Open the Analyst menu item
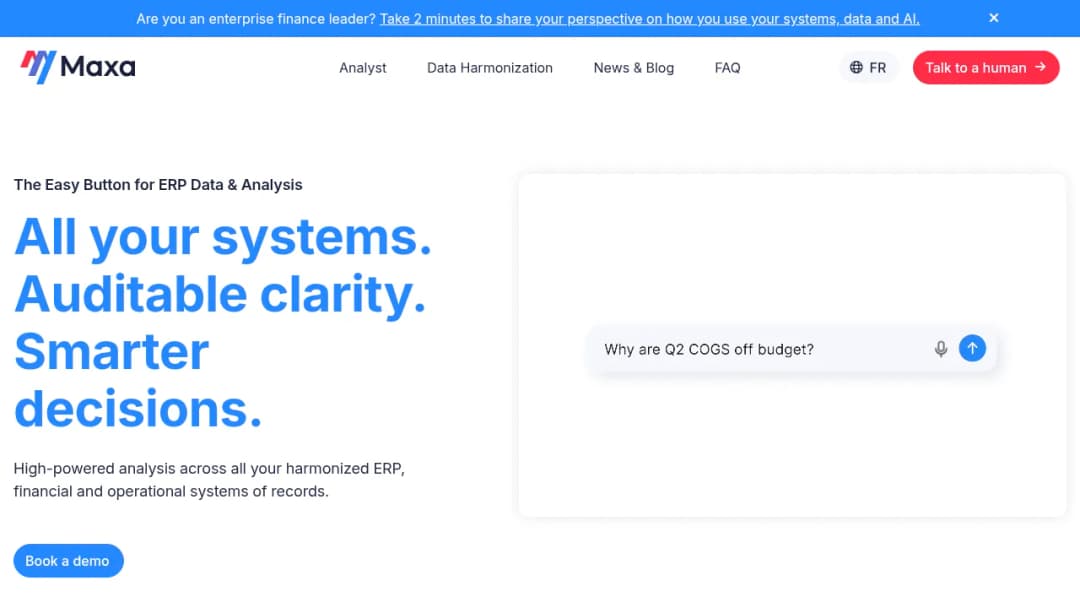This screenshot has width=1080, height=608. tap(362, 68)
